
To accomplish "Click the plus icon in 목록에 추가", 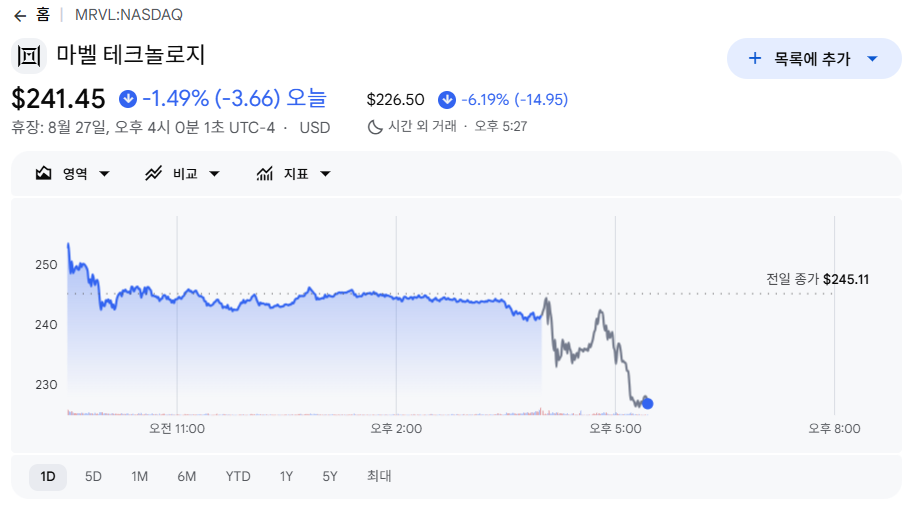I will pyautogui.click(x=755, y=58).
